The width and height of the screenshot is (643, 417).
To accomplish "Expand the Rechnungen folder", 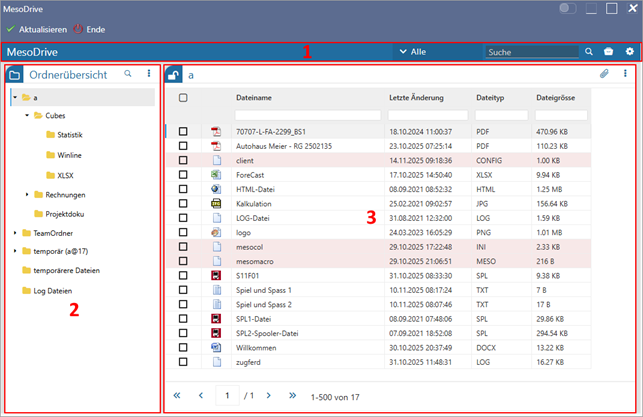I will pos(28,194).
